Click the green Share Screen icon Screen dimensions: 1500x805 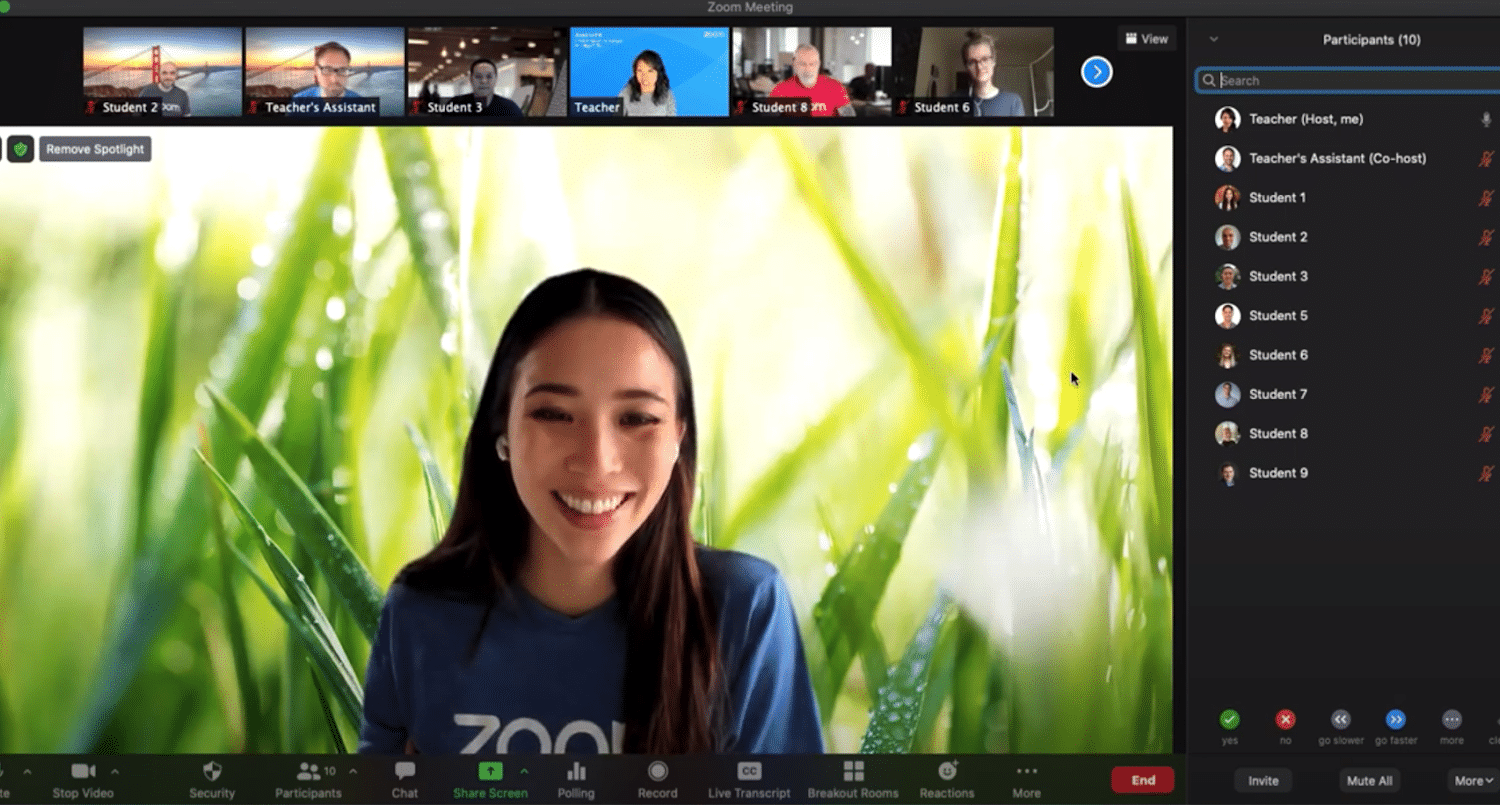(x=490, y=772)
